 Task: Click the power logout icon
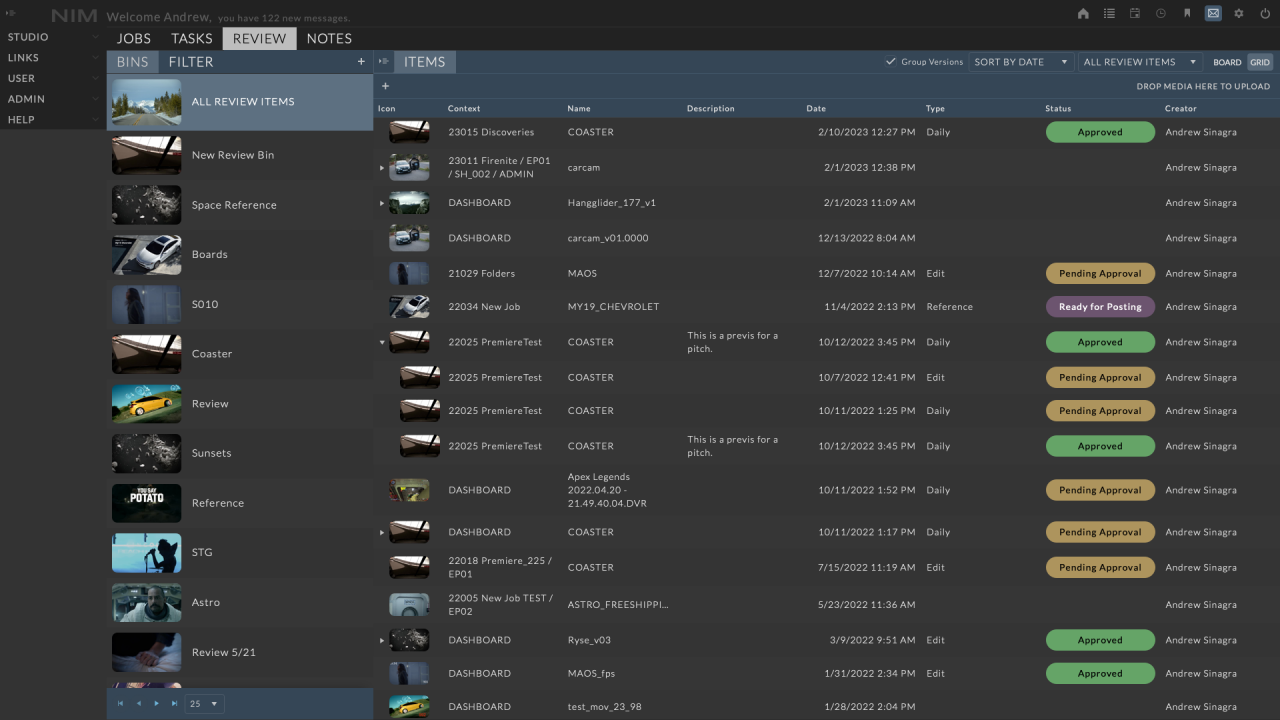coord(1265,14)
